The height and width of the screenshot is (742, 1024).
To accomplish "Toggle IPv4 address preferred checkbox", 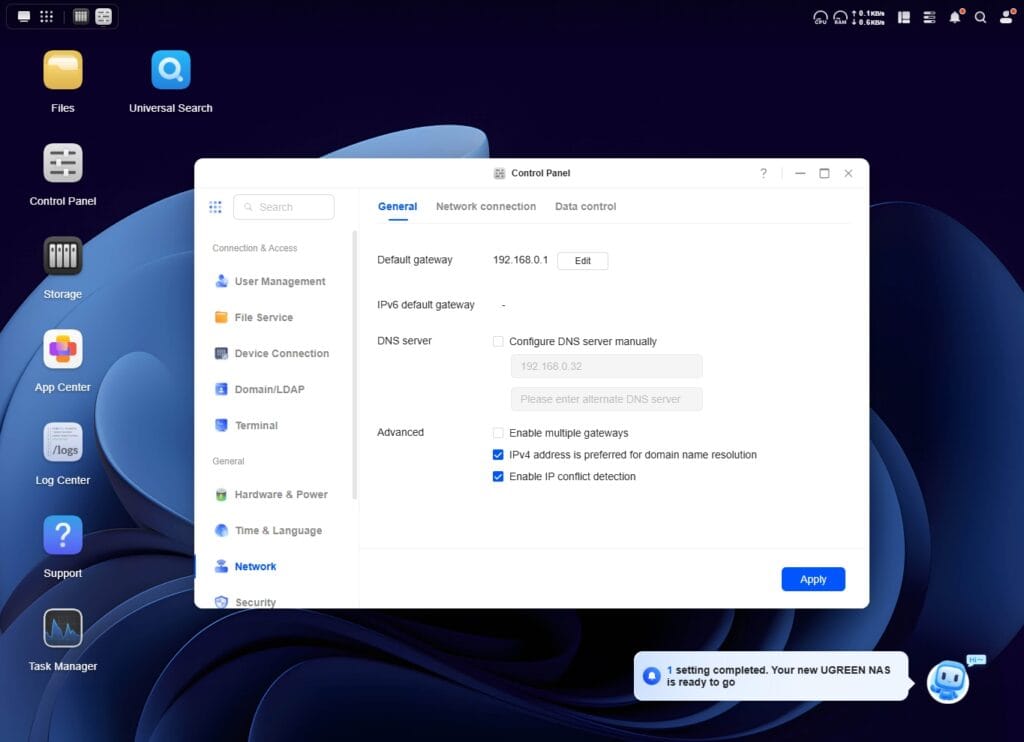I will [498, 455].
